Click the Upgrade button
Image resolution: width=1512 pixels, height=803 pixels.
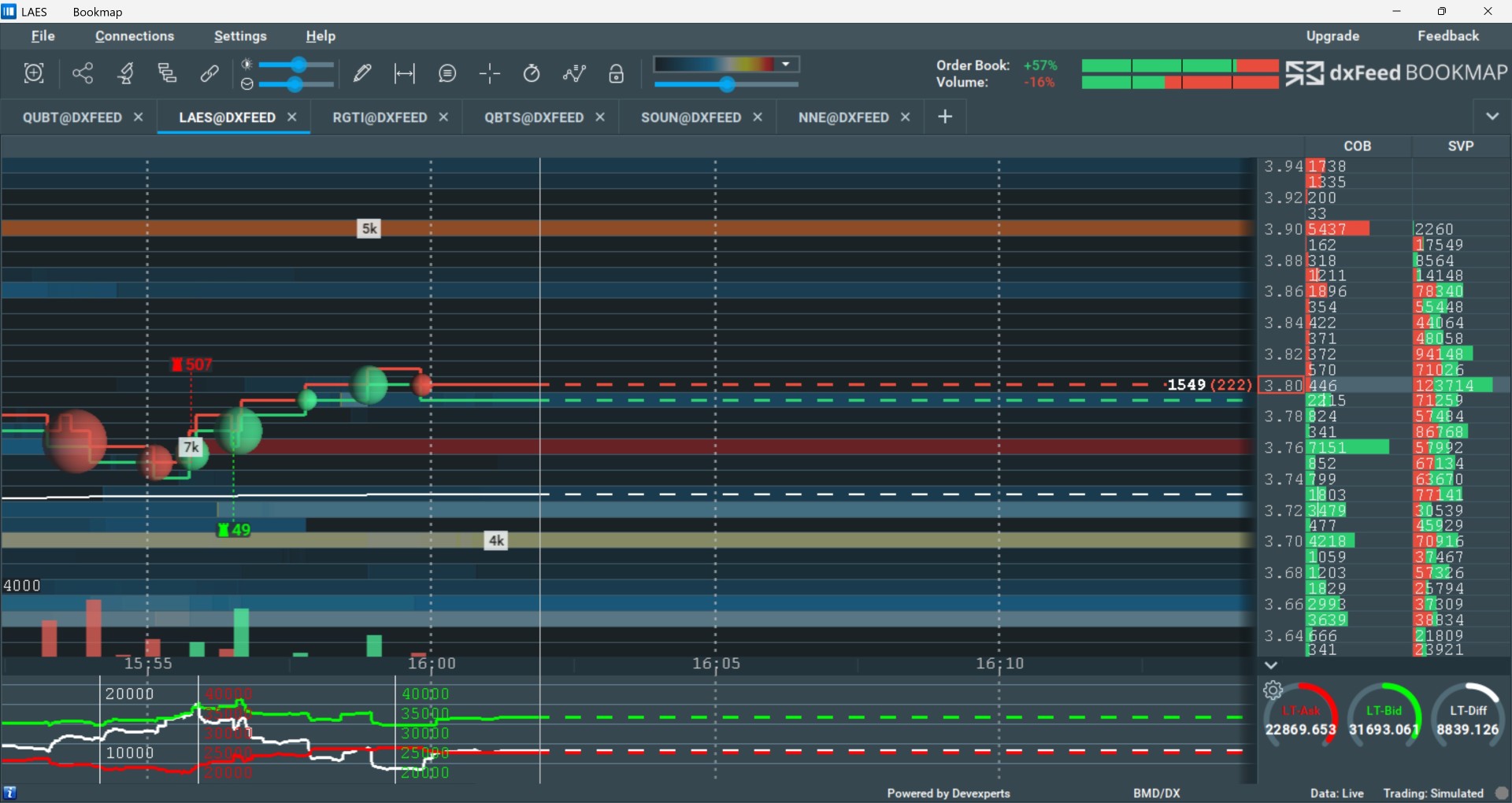1332,36
